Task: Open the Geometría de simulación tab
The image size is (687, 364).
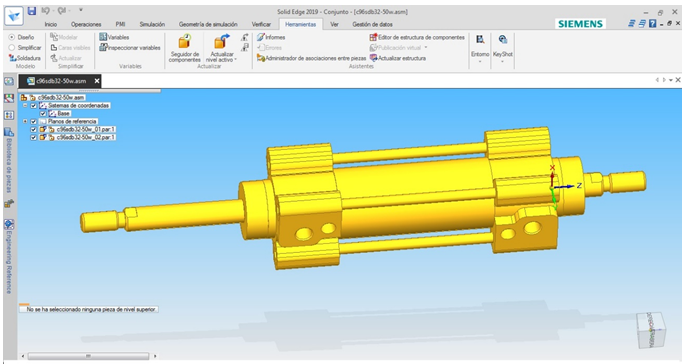Action: 208,25
